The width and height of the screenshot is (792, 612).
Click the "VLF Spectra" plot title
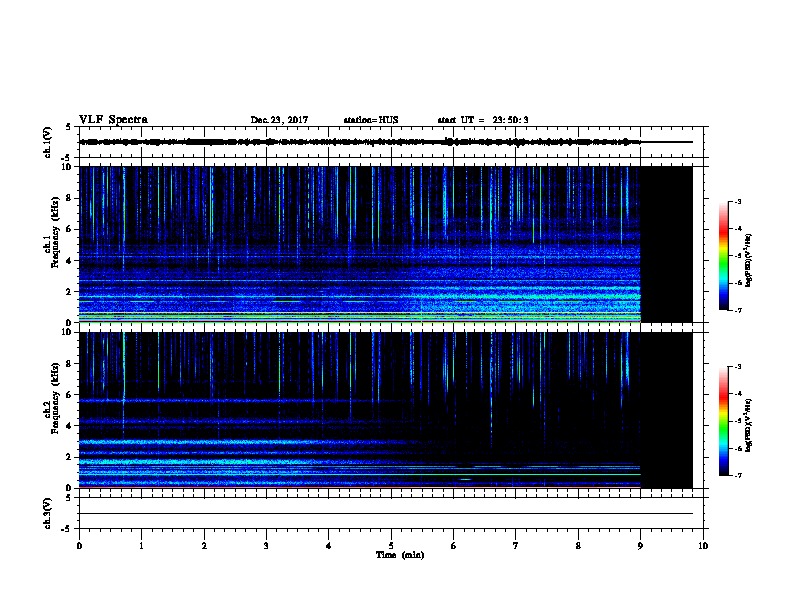113,120
